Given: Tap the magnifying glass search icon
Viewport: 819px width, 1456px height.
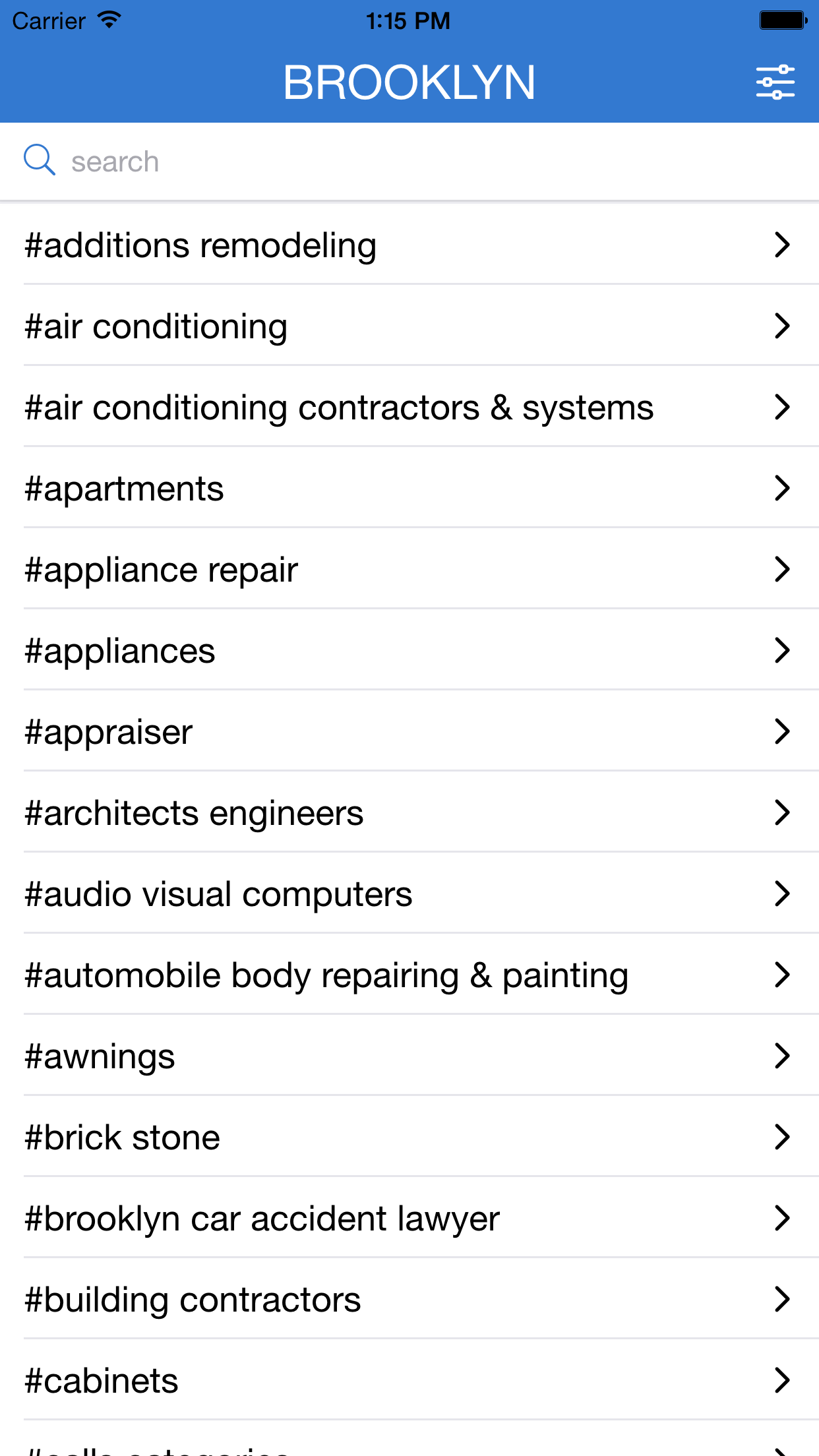Looking at the screenshot, I should pos(39,160).
